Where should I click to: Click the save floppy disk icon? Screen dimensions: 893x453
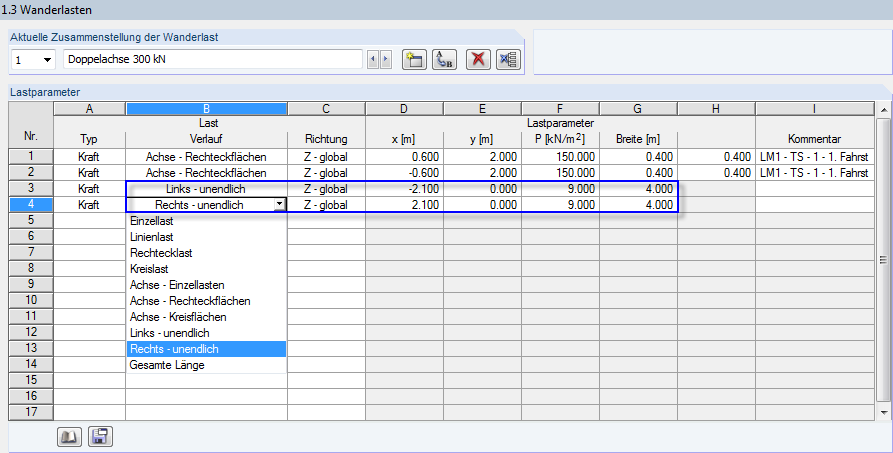(100, 437)
